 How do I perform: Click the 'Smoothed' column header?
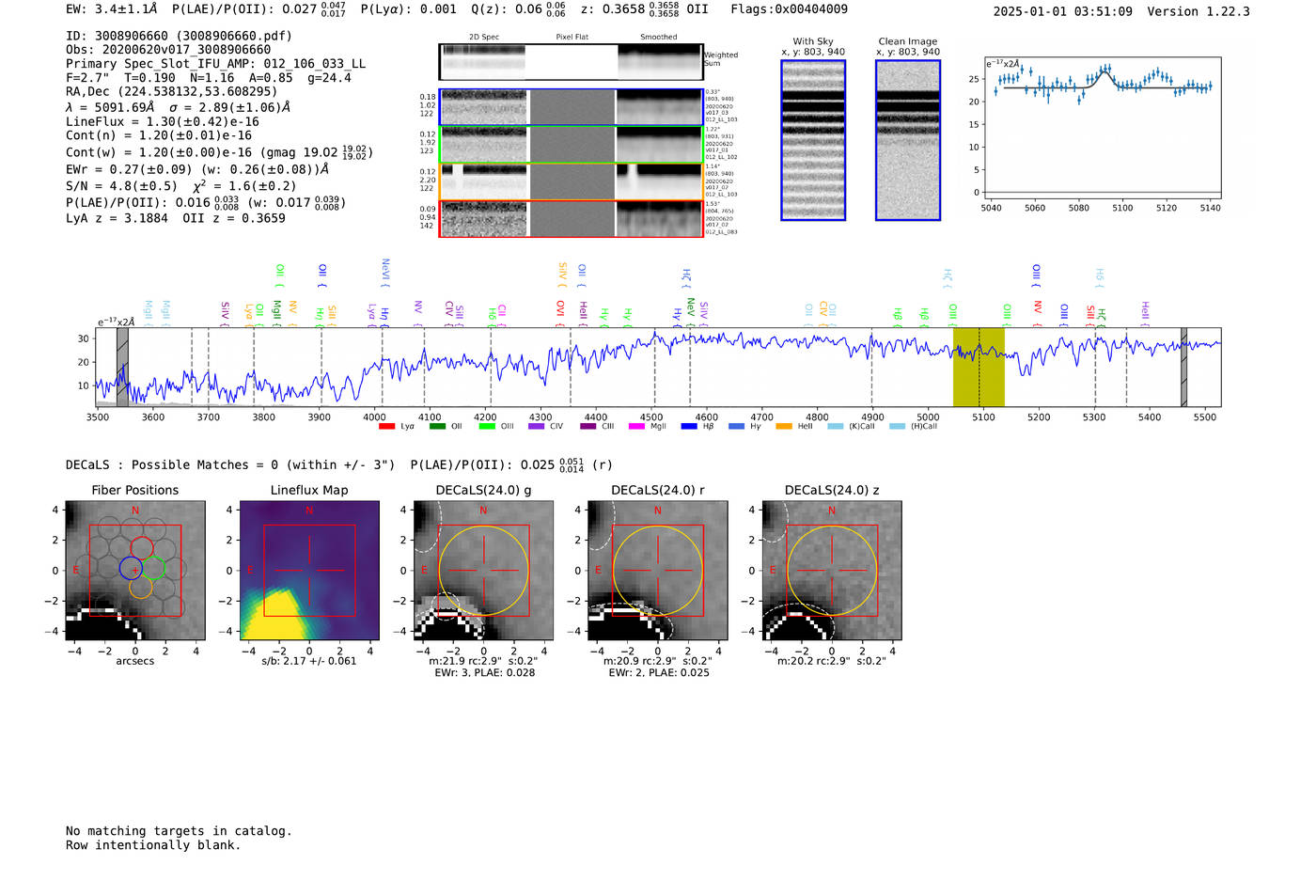coord(659,37)
